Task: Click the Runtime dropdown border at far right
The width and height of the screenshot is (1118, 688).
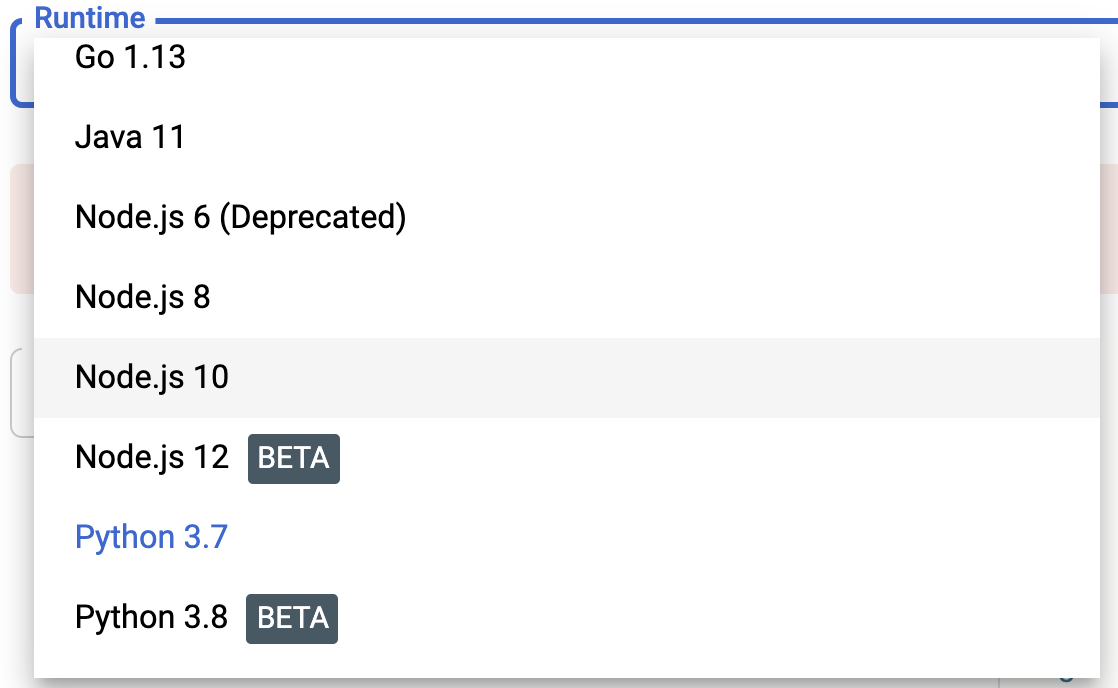Action: (1109, 105)
